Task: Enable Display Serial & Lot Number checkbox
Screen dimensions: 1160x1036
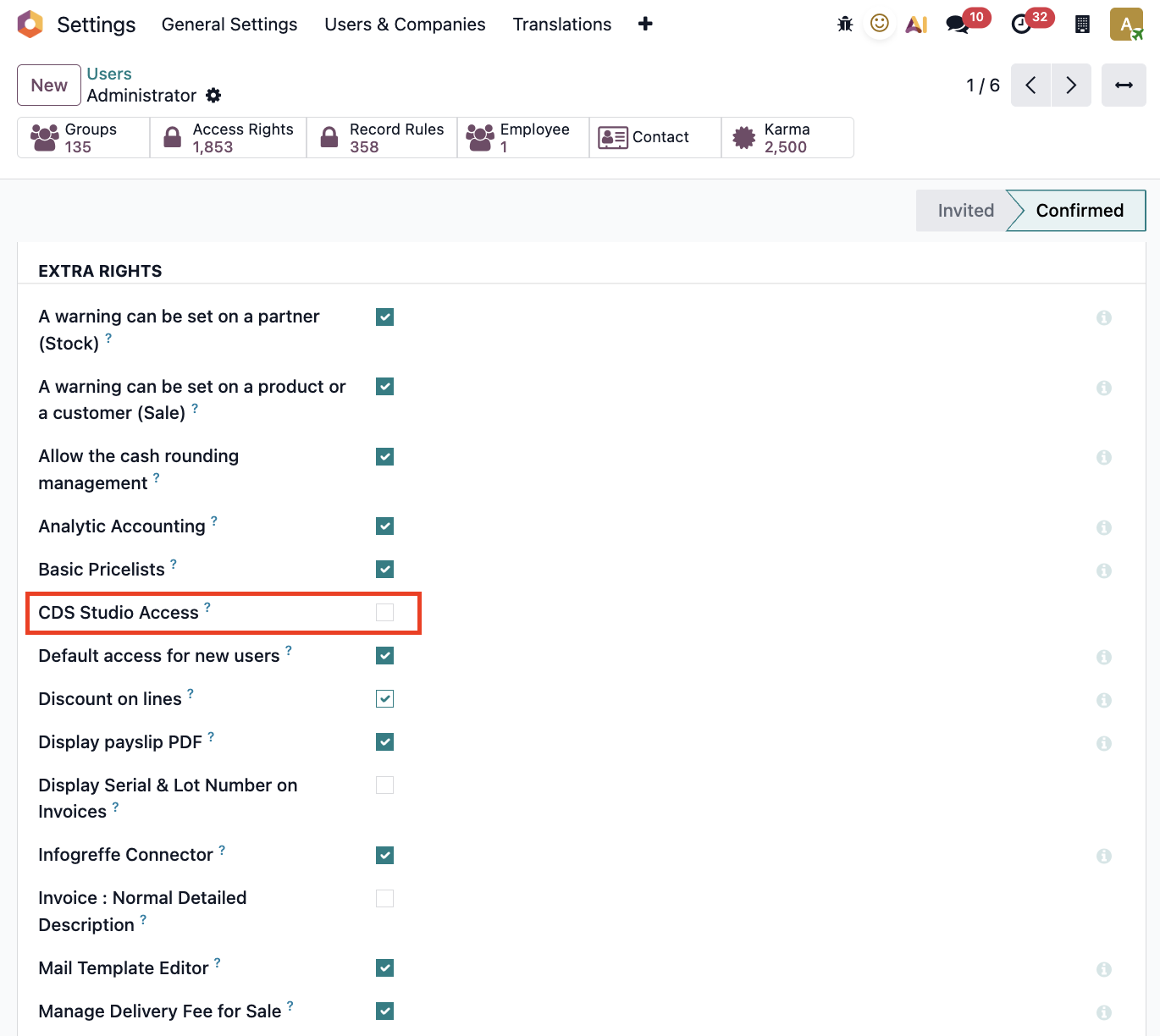Action: (x=384, y=785)
